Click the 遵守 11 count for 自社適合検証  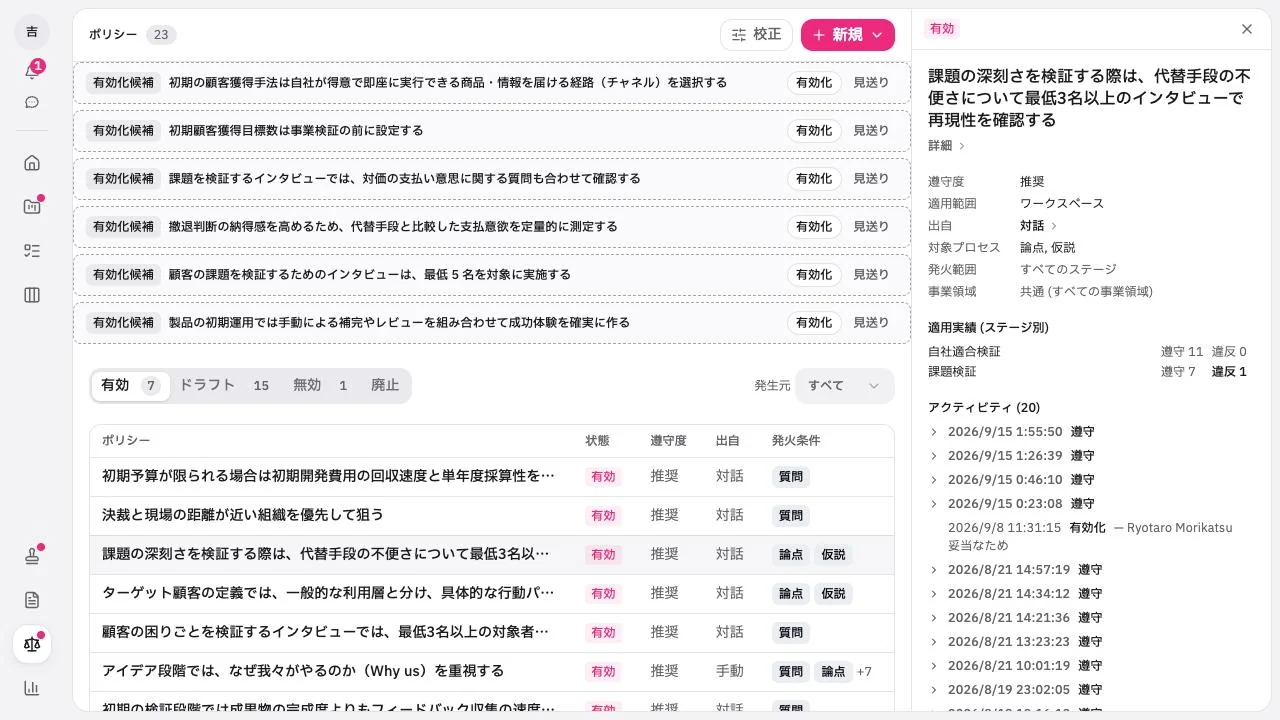pyautogui.click(x=1182, y=352)
